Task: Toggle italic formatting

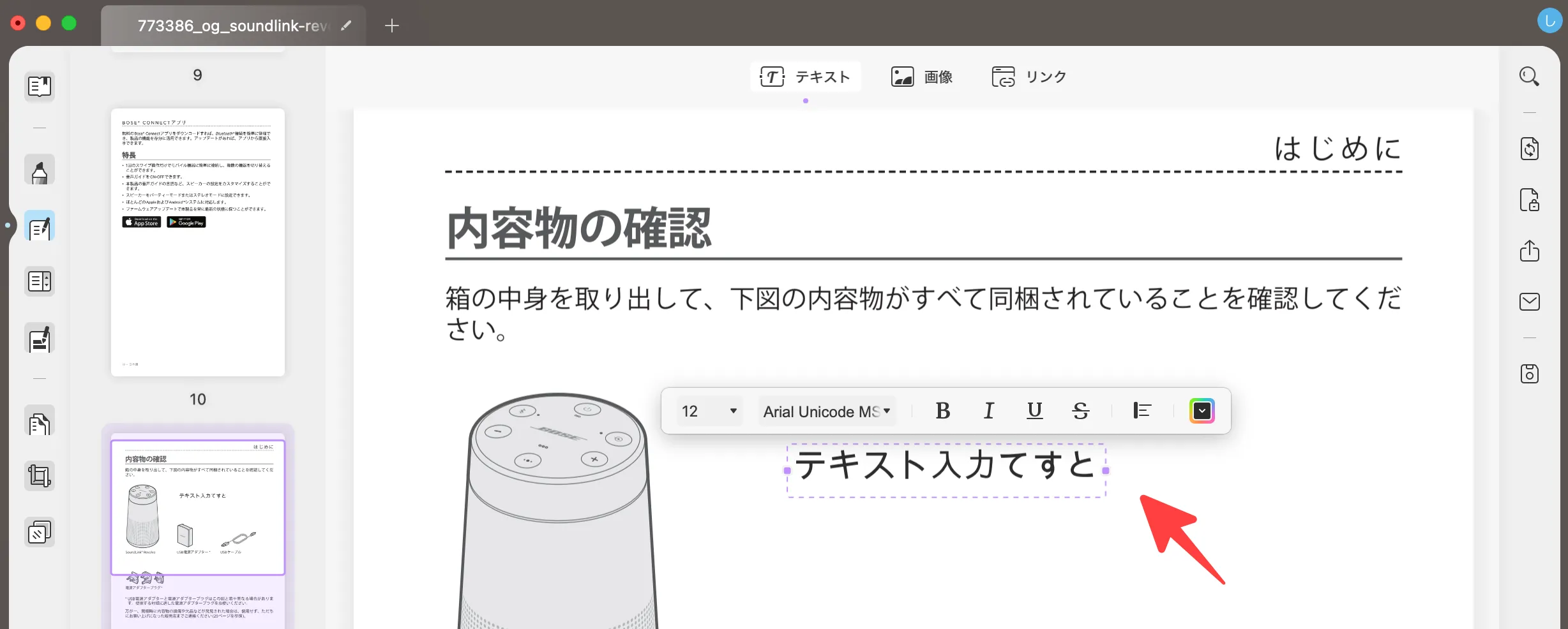Action: (989, 411)
